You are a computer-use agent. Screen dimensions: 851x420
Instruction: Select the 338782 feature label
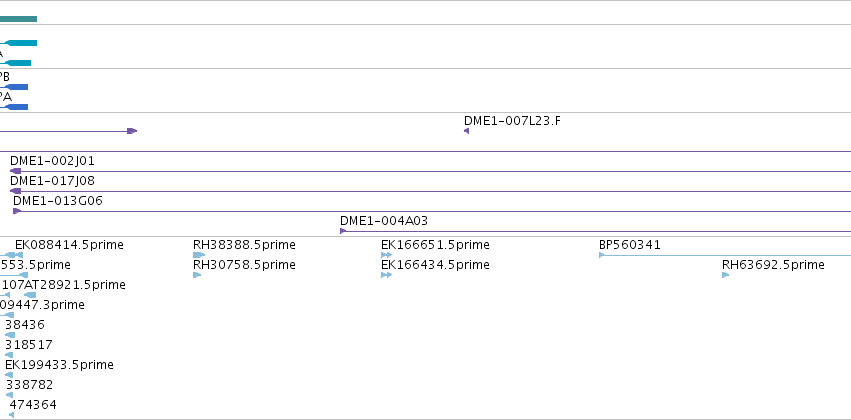coord(29,385)
